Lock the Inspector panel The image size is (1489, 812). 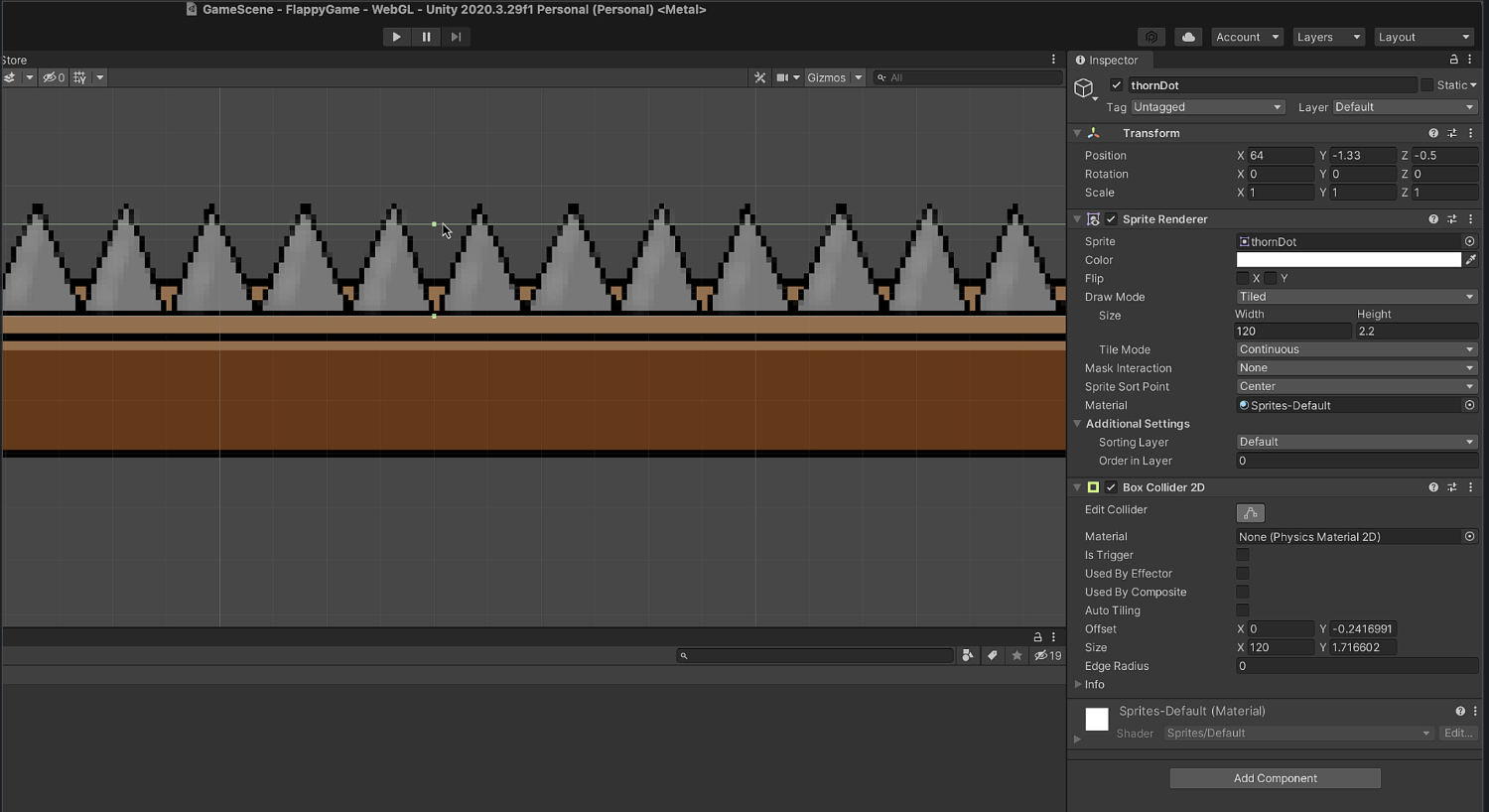point(1454,60)
